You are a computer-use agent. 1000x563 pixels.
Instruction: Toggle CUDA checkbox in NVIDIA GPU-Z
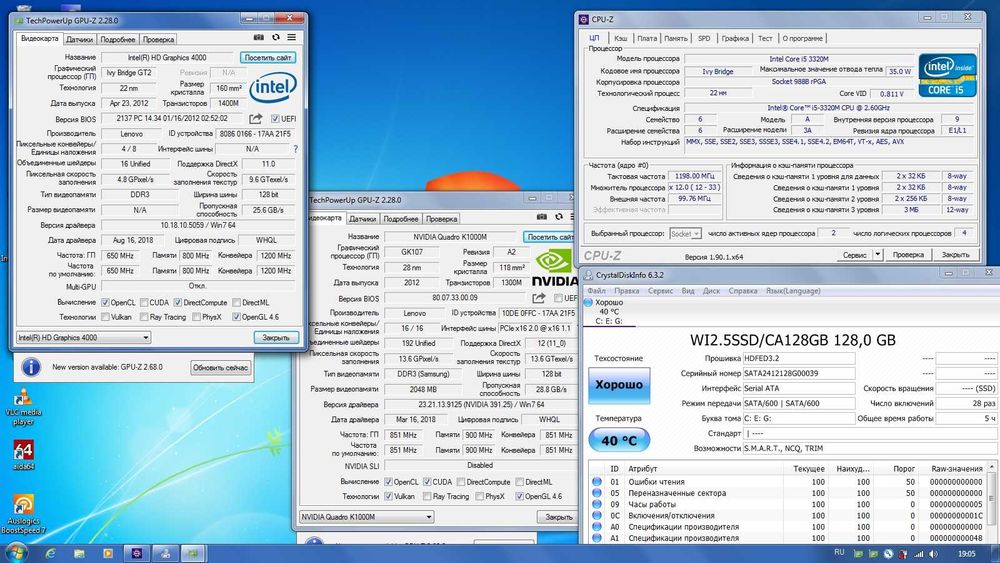click(x=427, y=482)
